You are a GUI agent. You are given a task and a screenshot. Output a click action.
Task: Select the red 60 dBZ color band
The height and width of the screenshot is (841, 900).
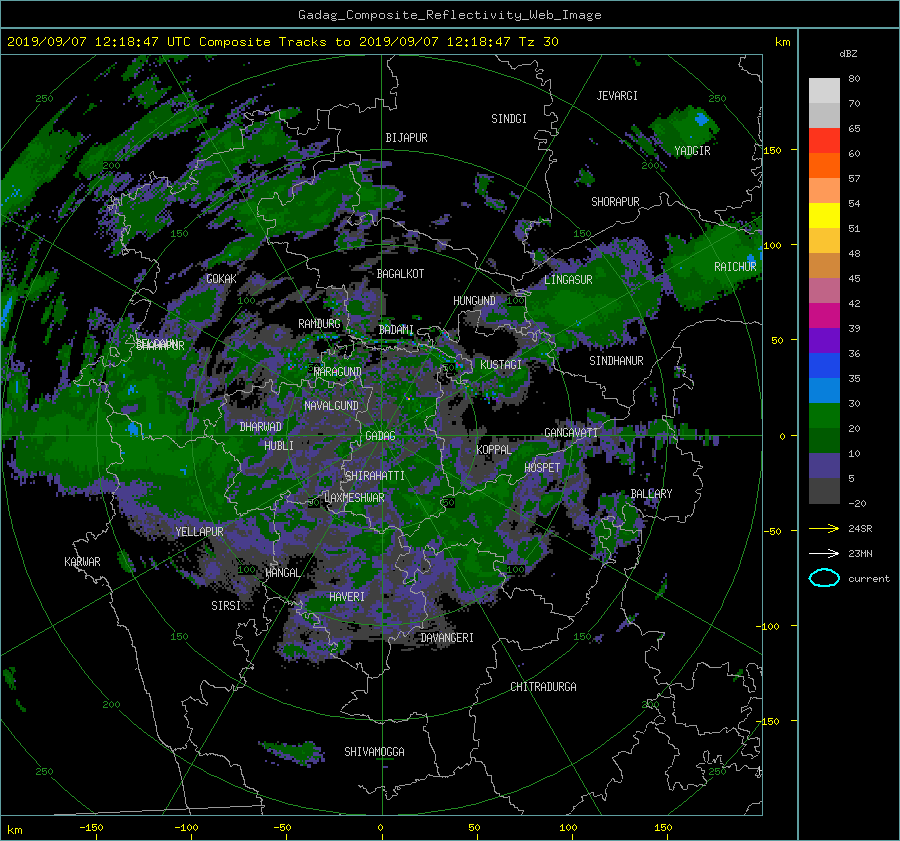[x=824, y=141]
